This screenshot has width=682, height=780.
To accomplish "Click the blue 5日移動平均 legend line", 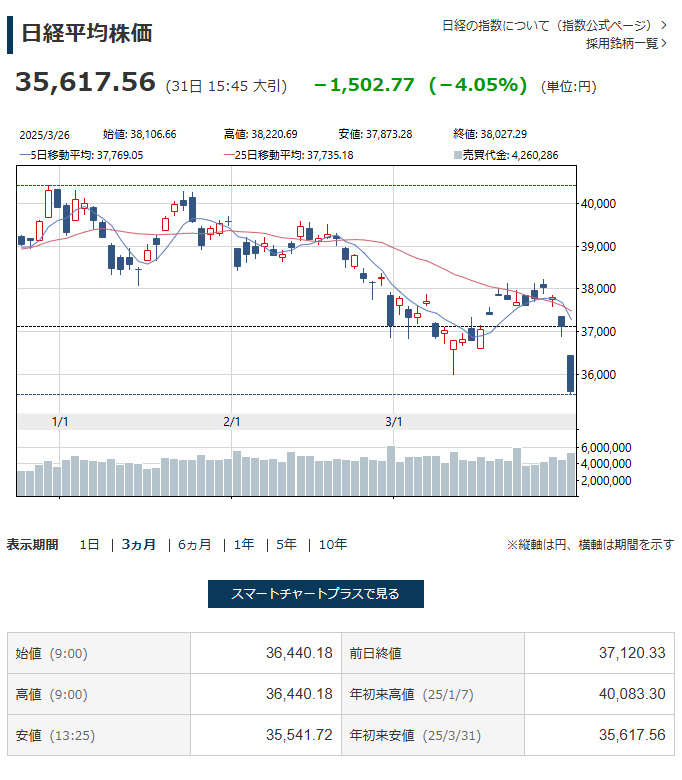I will tap(25, 155).
